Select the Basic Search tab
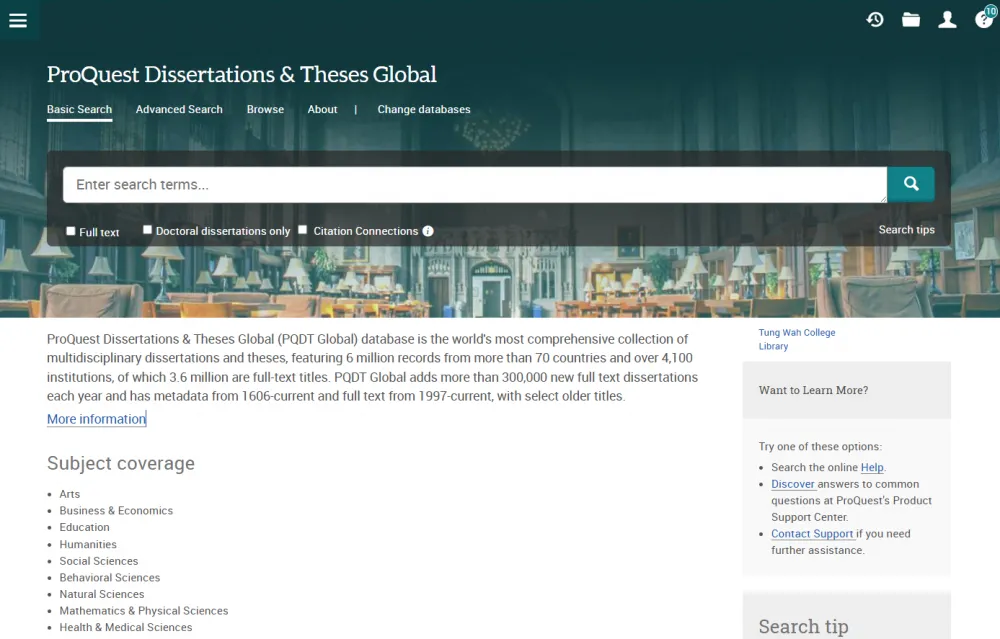The image size is (1000, 639). pyautogui.click(x=79, y=109)
